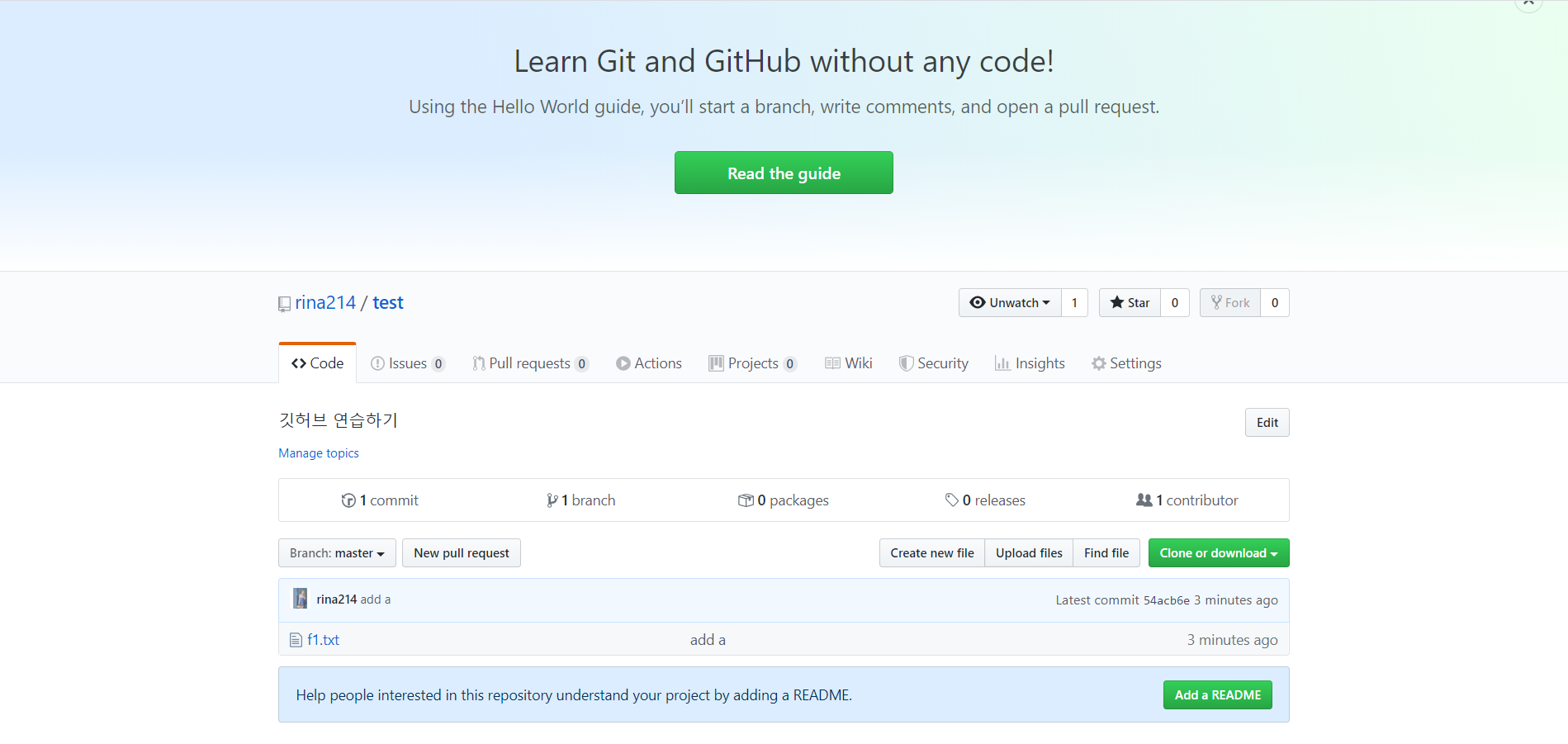
Task: Open the Security tab
Action: click(x=934, y=363)
